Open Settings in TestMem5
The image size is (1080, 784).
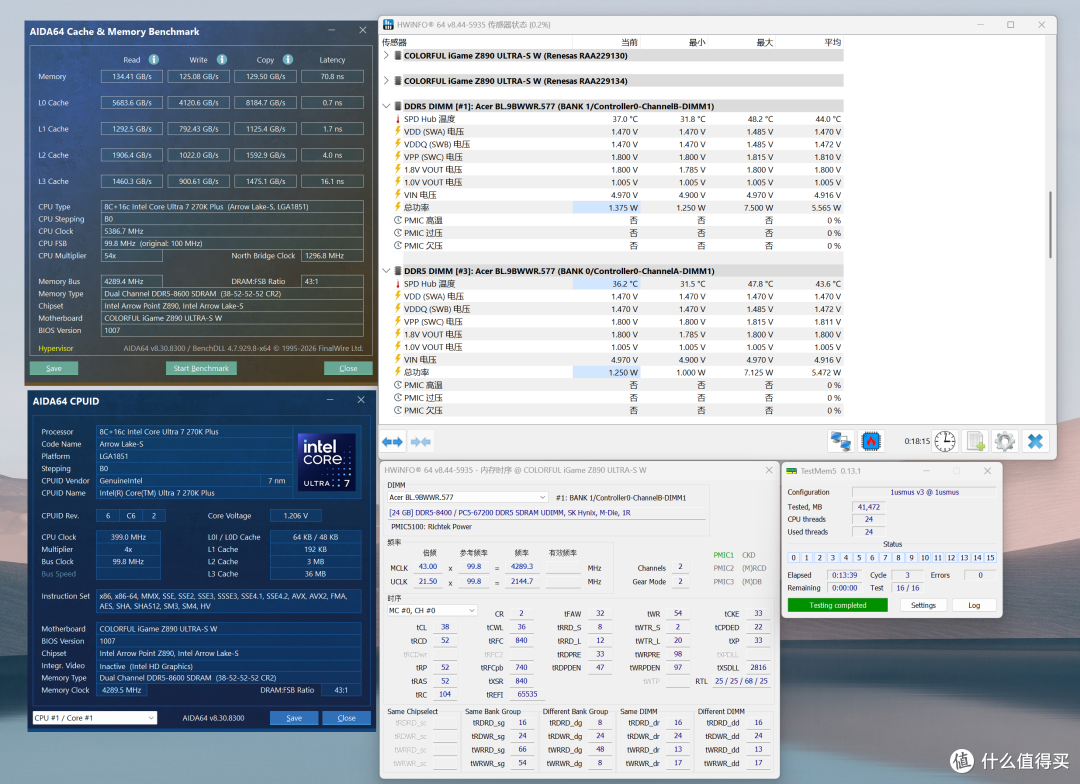coord(923,605)
